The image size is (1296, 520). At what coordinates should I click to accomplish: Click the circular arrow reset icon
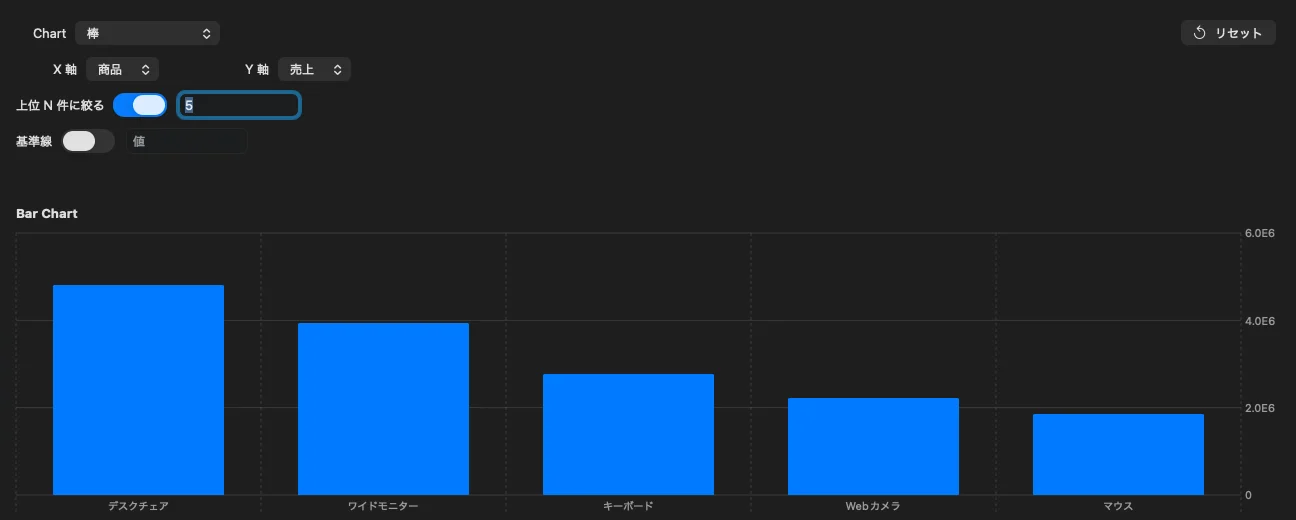coord(1200,33)
